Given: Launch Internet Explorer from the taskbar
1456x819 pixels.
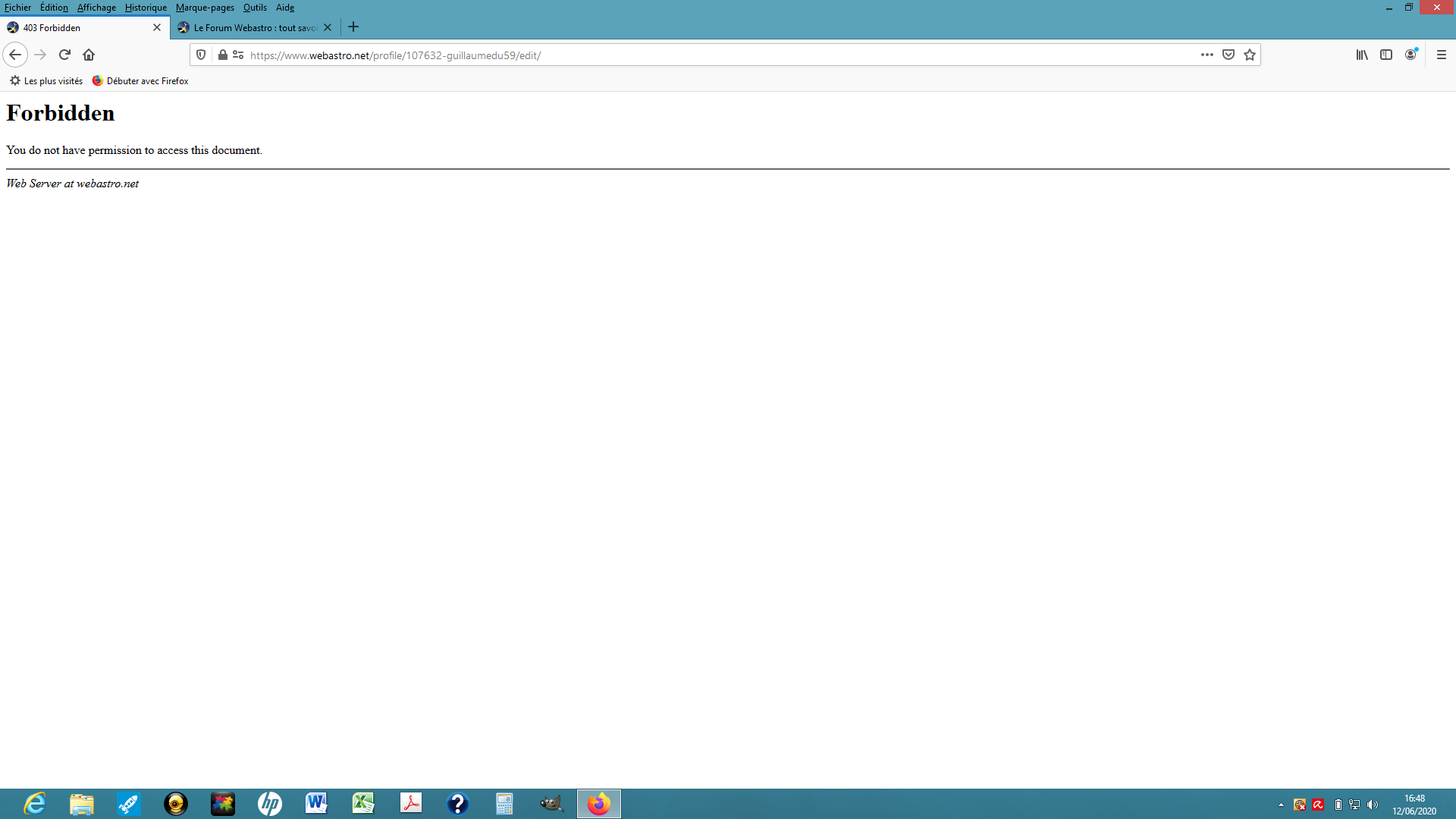Looking at the screenshot, I should click(x=35, y=804).
